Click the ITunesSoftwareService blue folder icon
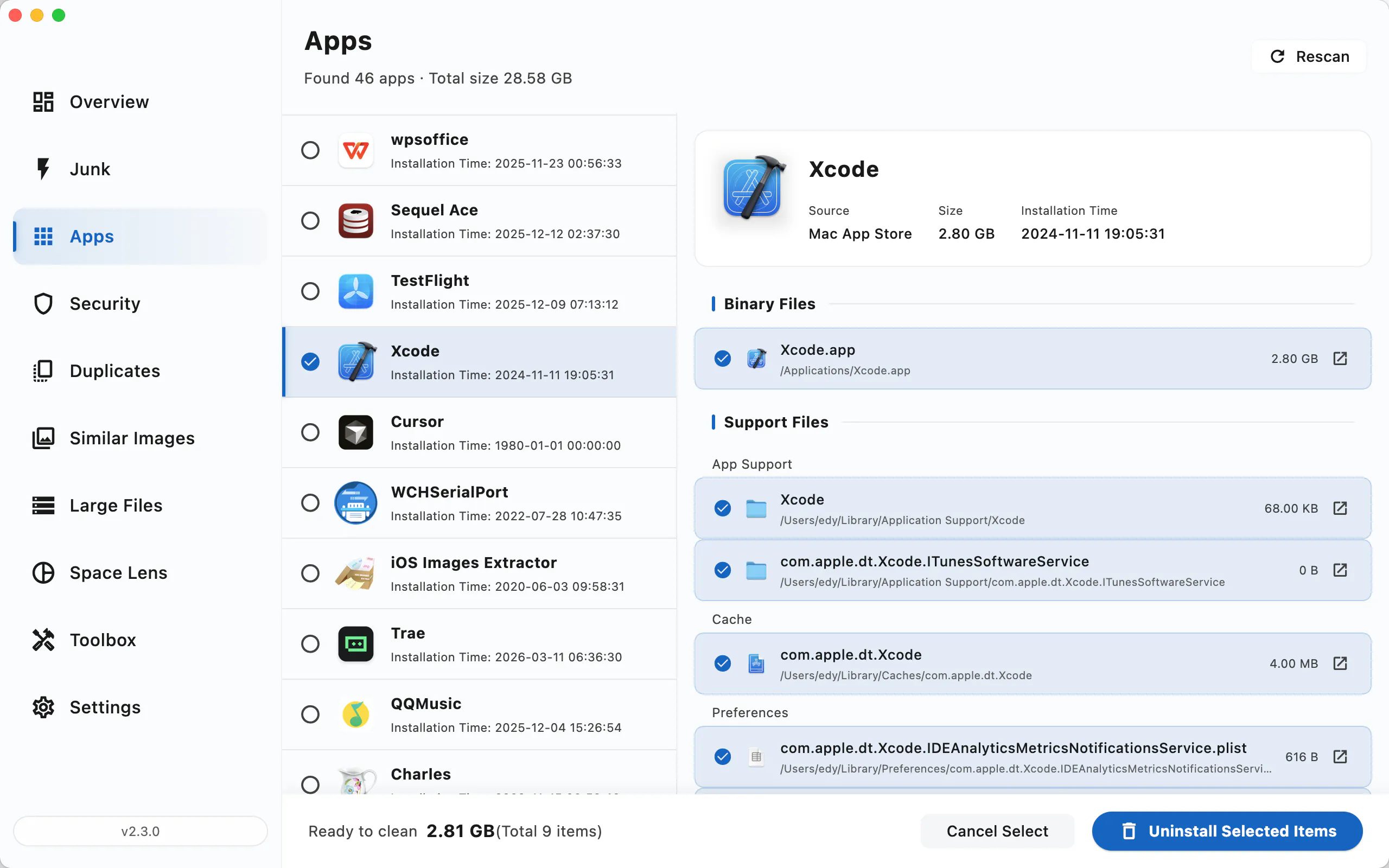This screenshot has width=1389, height=868. [x=756, y=570]
